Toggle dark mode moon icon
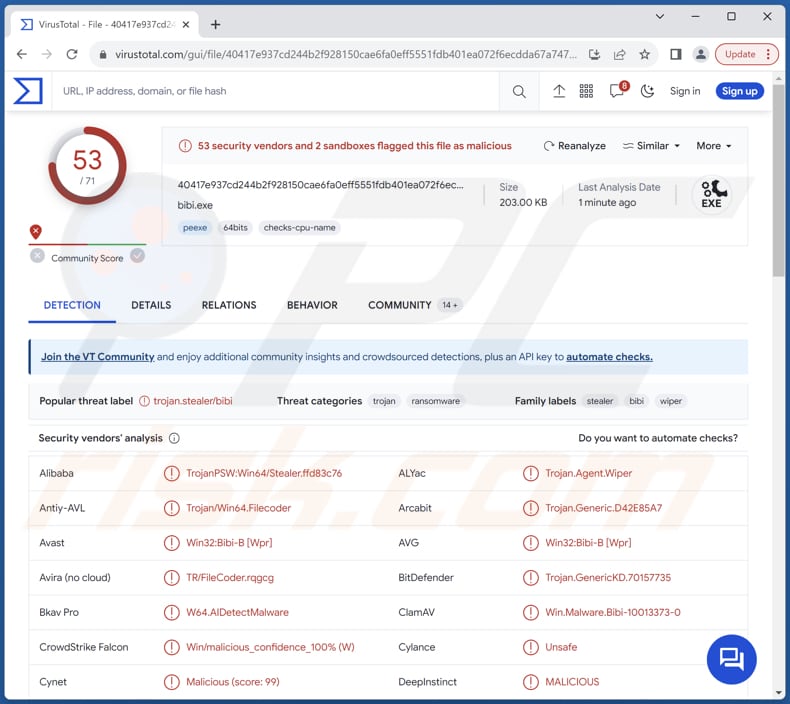Image resolution: width=790 pixels, height=704 pixels. 647,91
